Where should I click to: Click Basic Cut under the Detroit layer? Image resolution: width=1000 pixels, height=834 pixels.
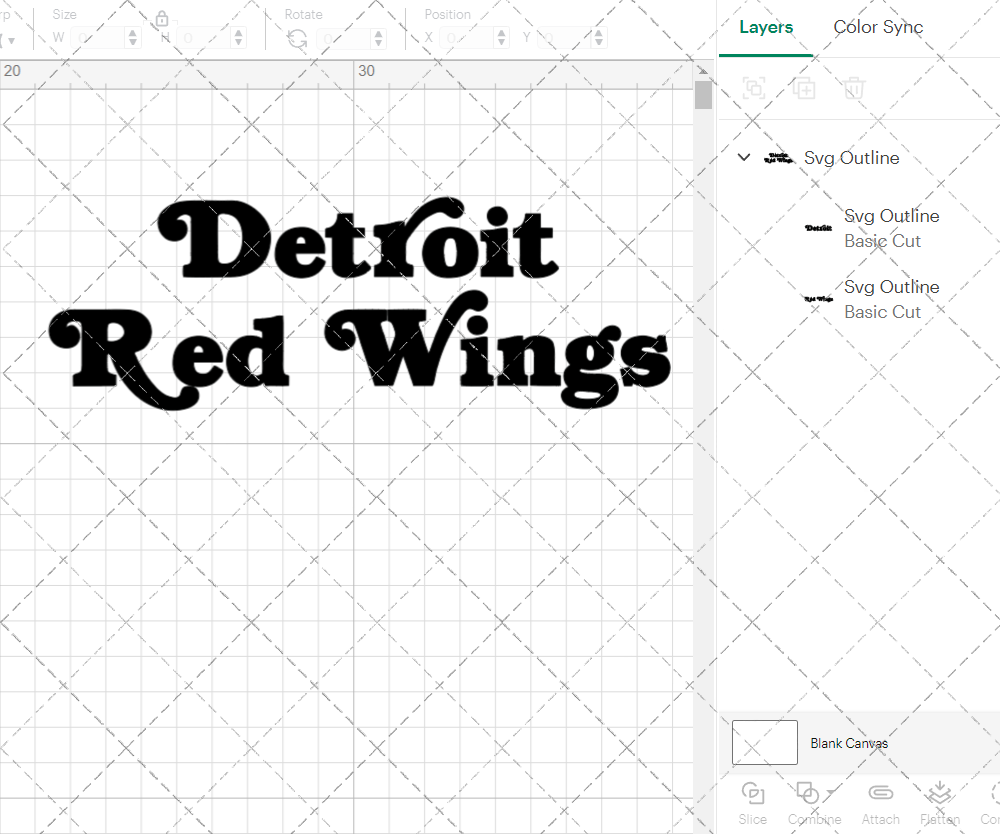(x=883, y=242)
